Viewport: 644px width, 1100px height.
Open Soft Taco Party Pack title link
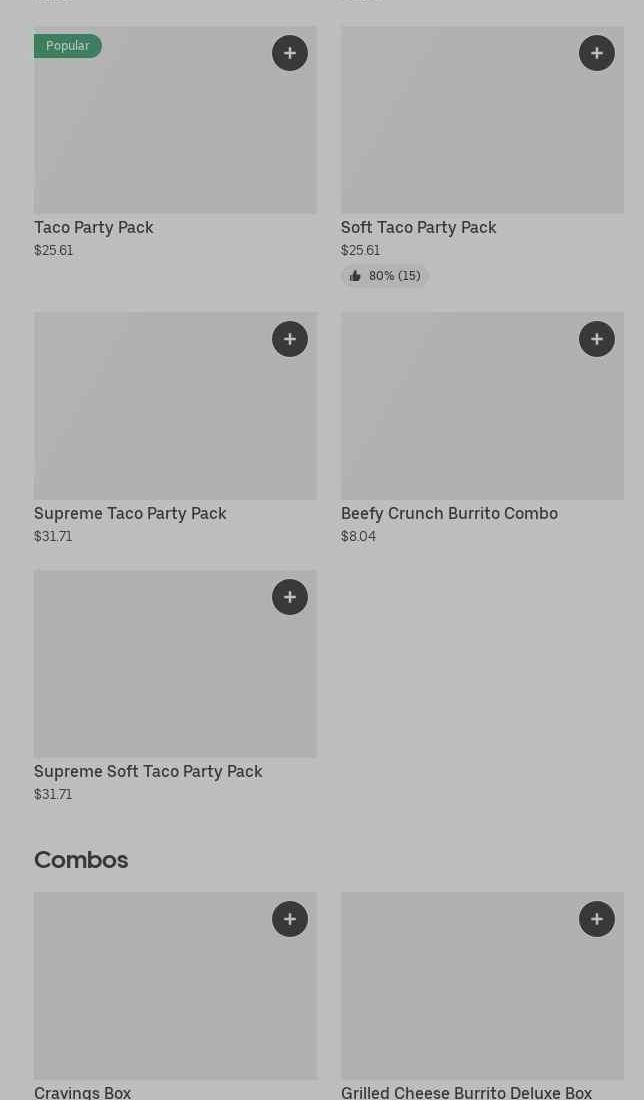418,228
